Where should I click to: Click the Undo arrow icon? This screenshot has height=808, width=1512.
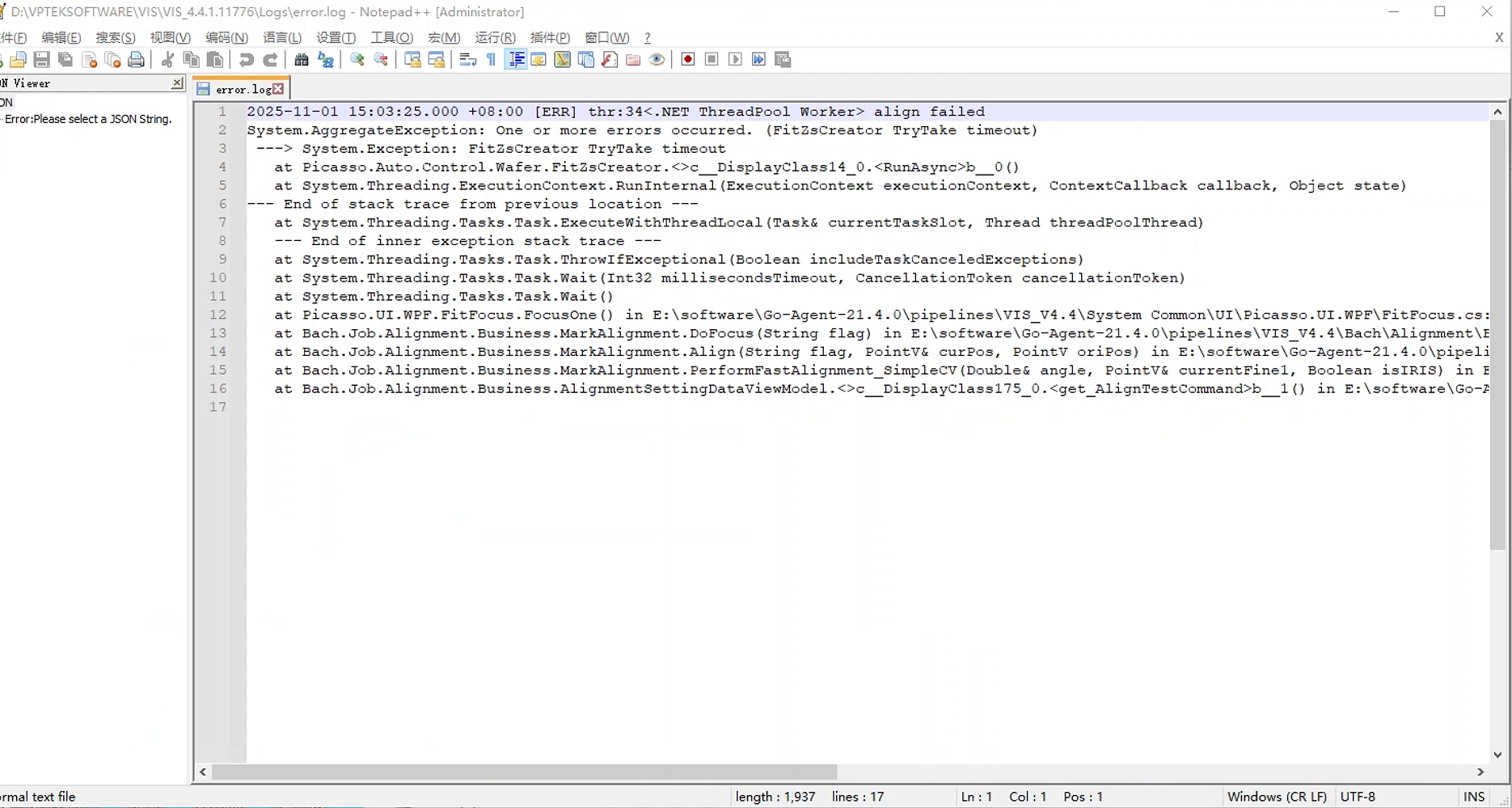click(246, 60)
